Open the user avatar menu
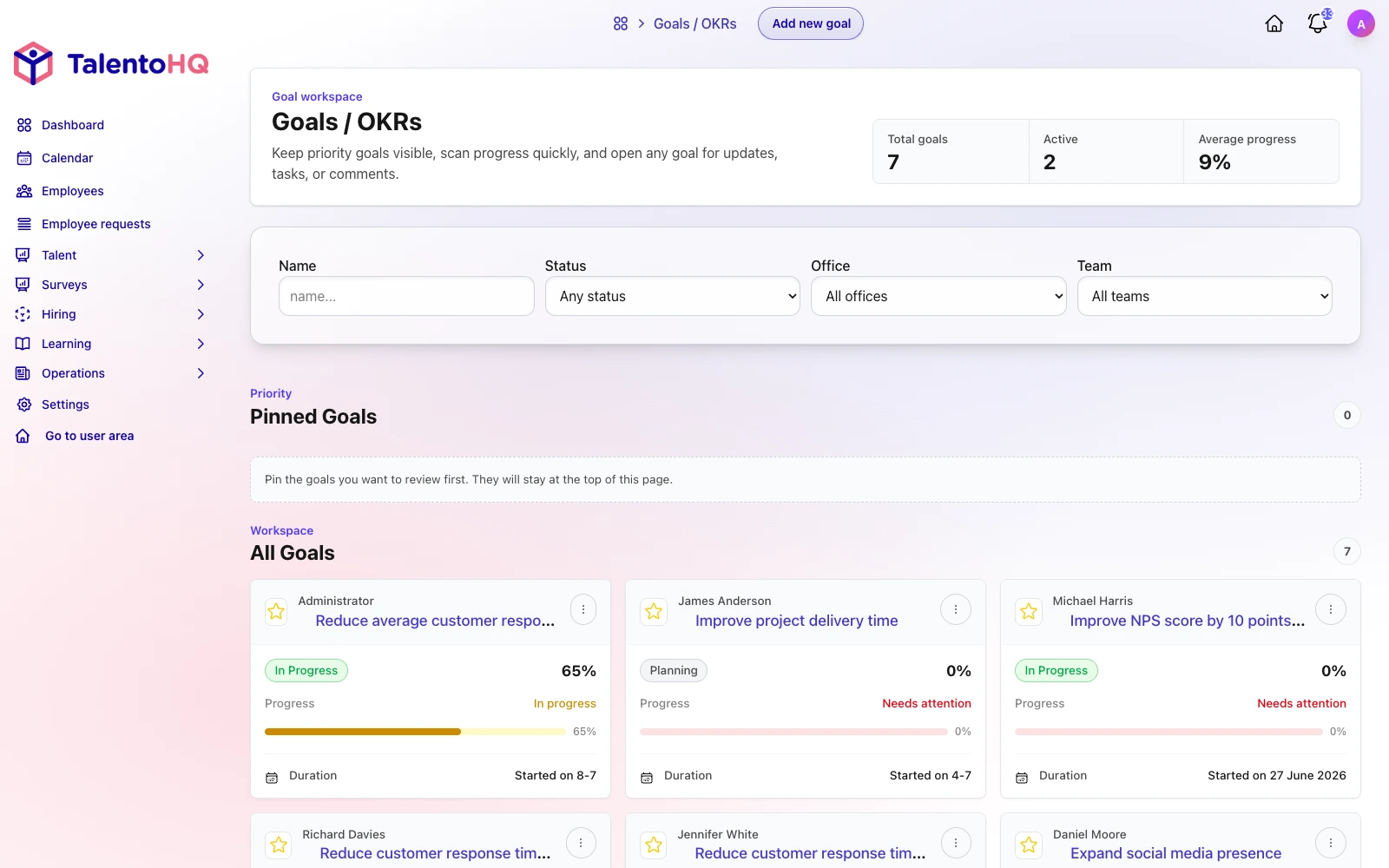Screen dimensions: 1389x868 pyautogui.click(x=1361, y=23)
